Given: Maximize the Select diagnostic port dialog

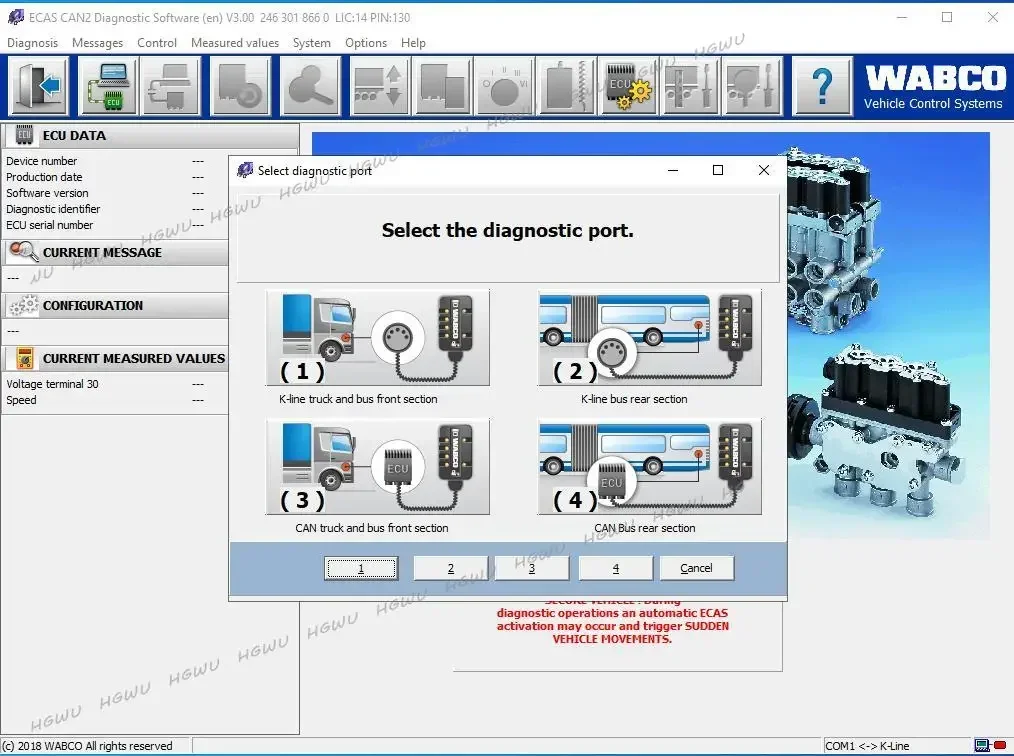Looking at the screenshot, I should 718,170.
